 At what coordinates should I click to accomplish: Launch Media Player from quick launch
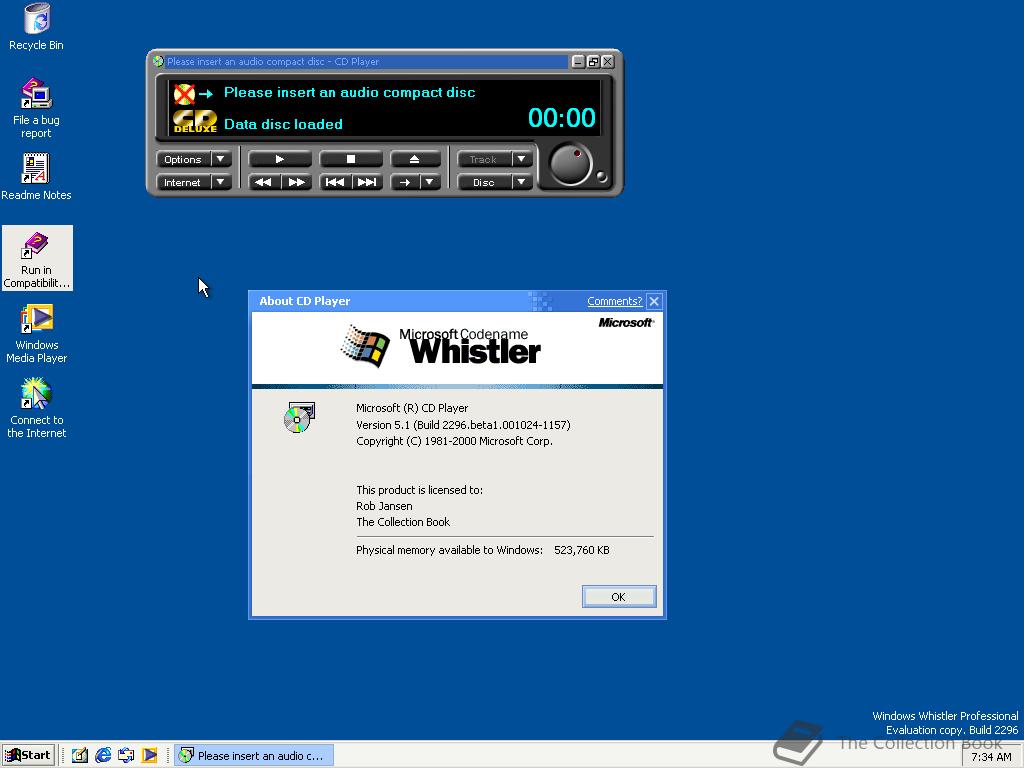[150, 756]
